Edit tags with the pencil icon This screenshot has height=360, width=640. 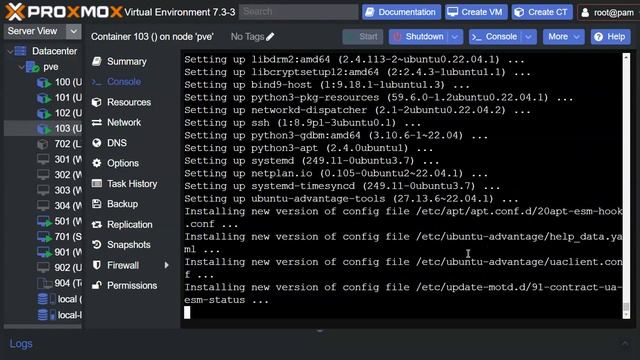click(x=270, y=37)
